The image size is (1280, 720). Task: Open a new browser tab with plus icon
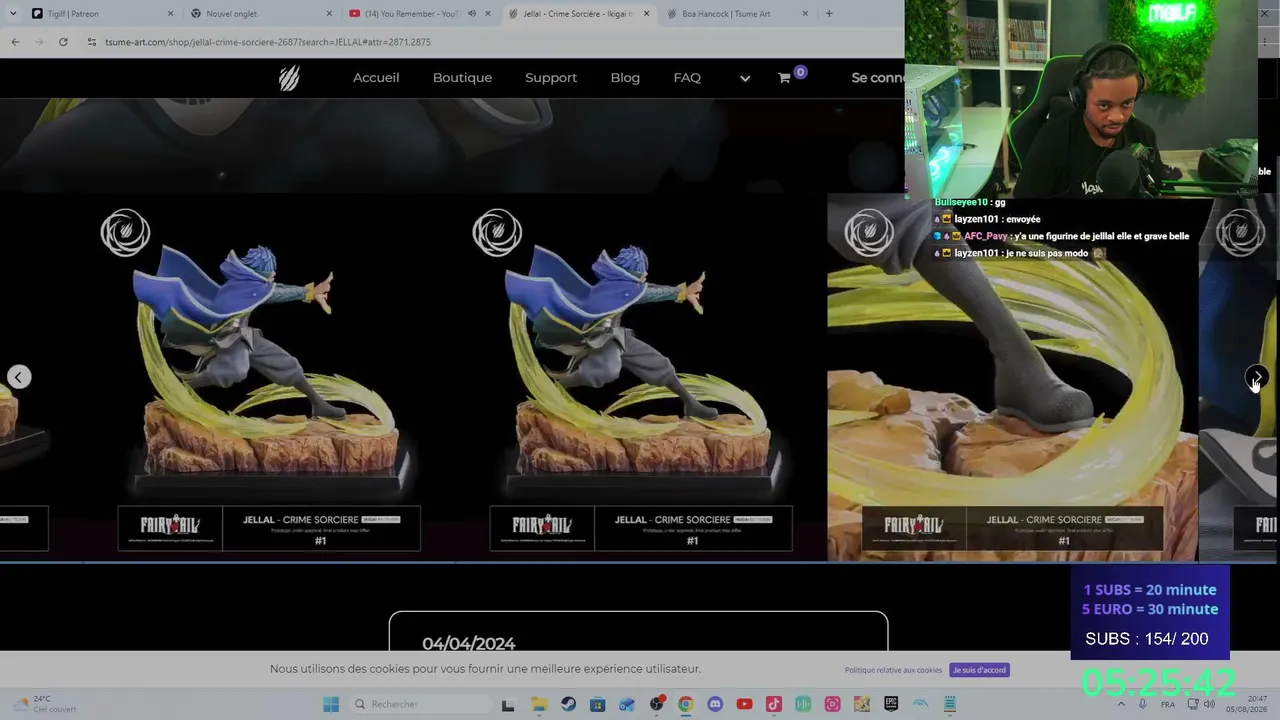828,14
